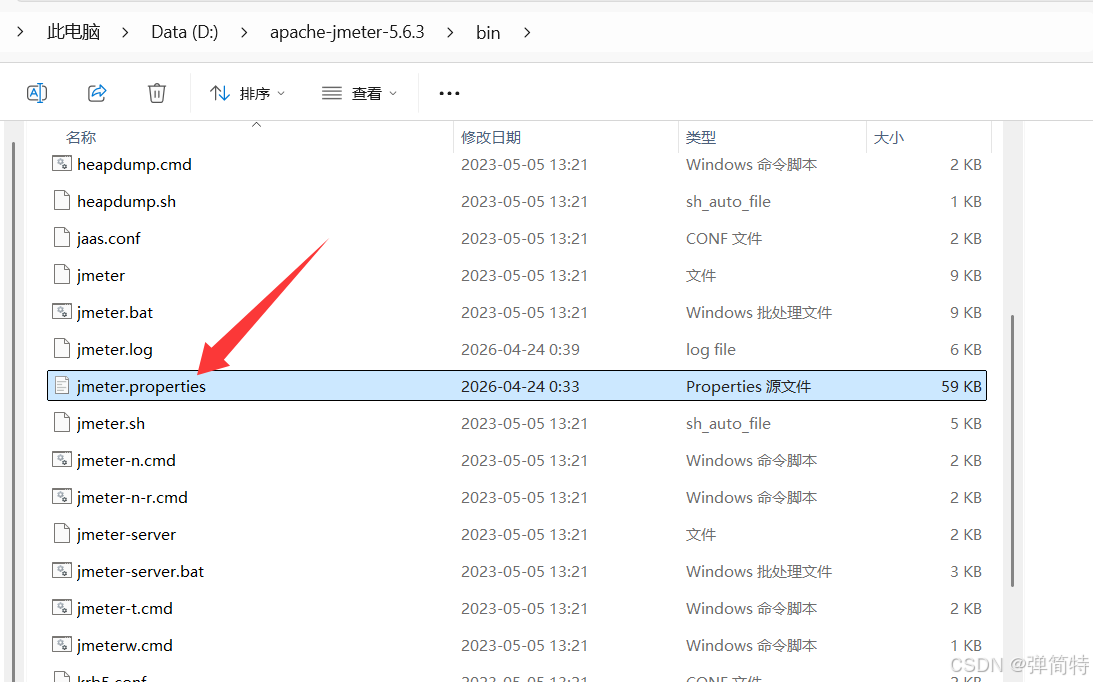The width and height of the screenshot is (1093, 682).
Task: Click the jmeter.sh file icon
Action: [62, 423]
